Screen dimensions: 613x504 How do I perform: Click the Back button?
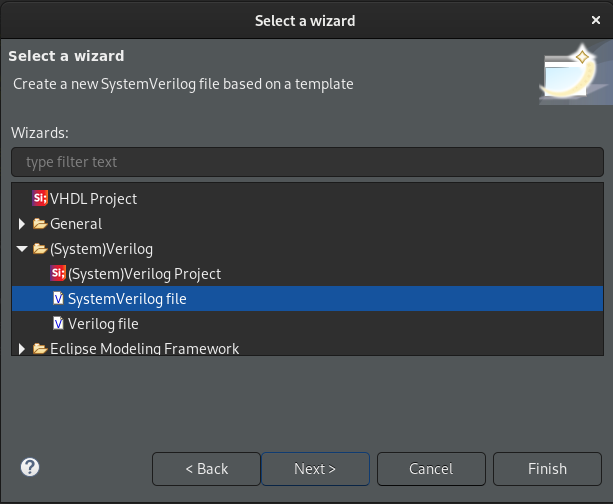tap(206, 469)
